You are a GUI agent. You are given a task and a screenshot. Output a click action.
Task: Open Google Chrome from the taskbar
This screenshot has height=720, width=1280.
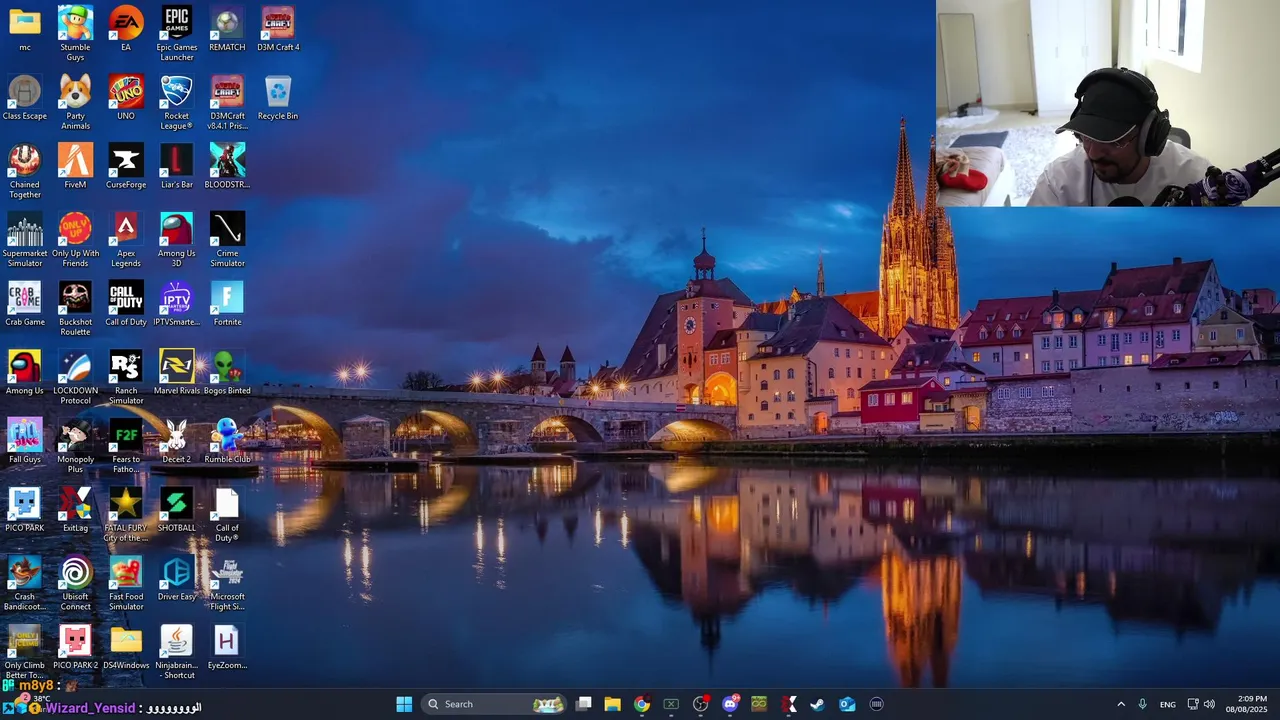tap(642, 704)
